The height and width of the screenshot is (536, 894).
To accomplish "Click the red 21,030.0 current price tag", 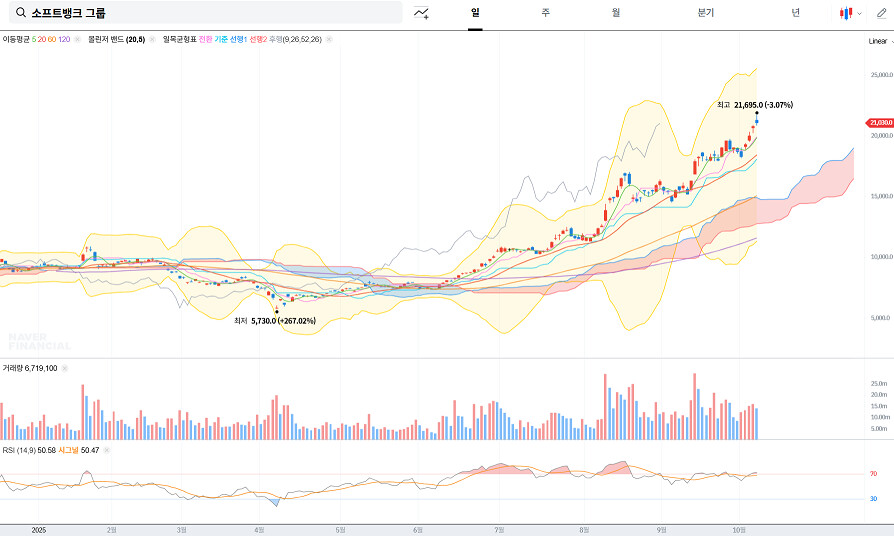I will point(881,122).
